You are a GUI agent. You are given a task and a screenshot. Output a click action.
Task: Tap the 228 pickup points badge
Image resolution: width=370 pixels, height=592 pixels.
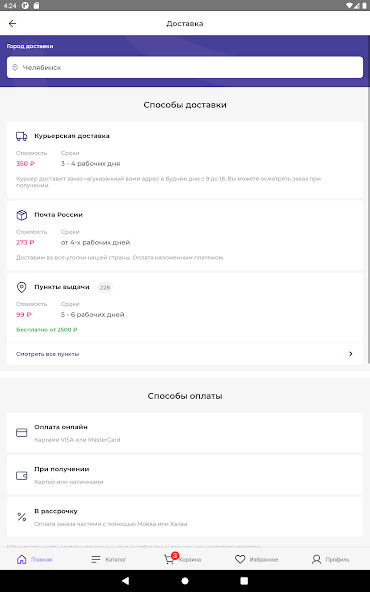pos(105,287)
